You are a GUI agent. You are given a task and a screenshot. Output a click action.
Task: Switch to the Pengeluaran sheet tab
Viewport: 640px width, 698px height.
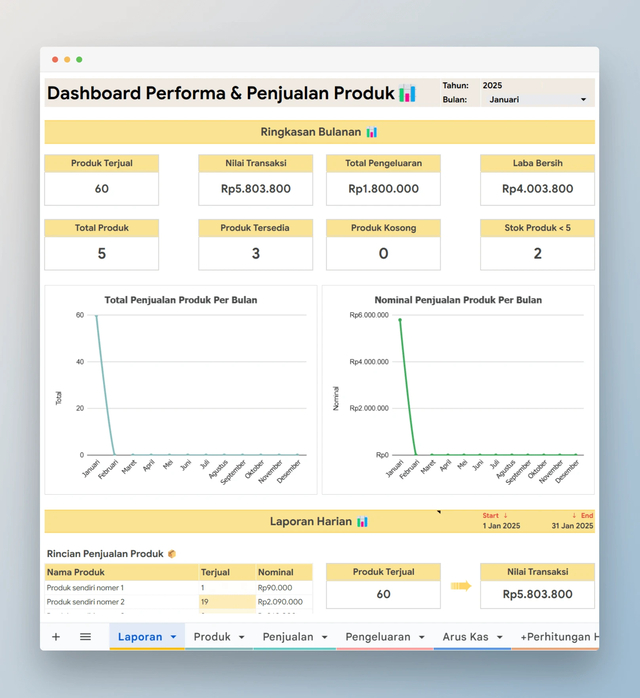[x=378, y=637]
